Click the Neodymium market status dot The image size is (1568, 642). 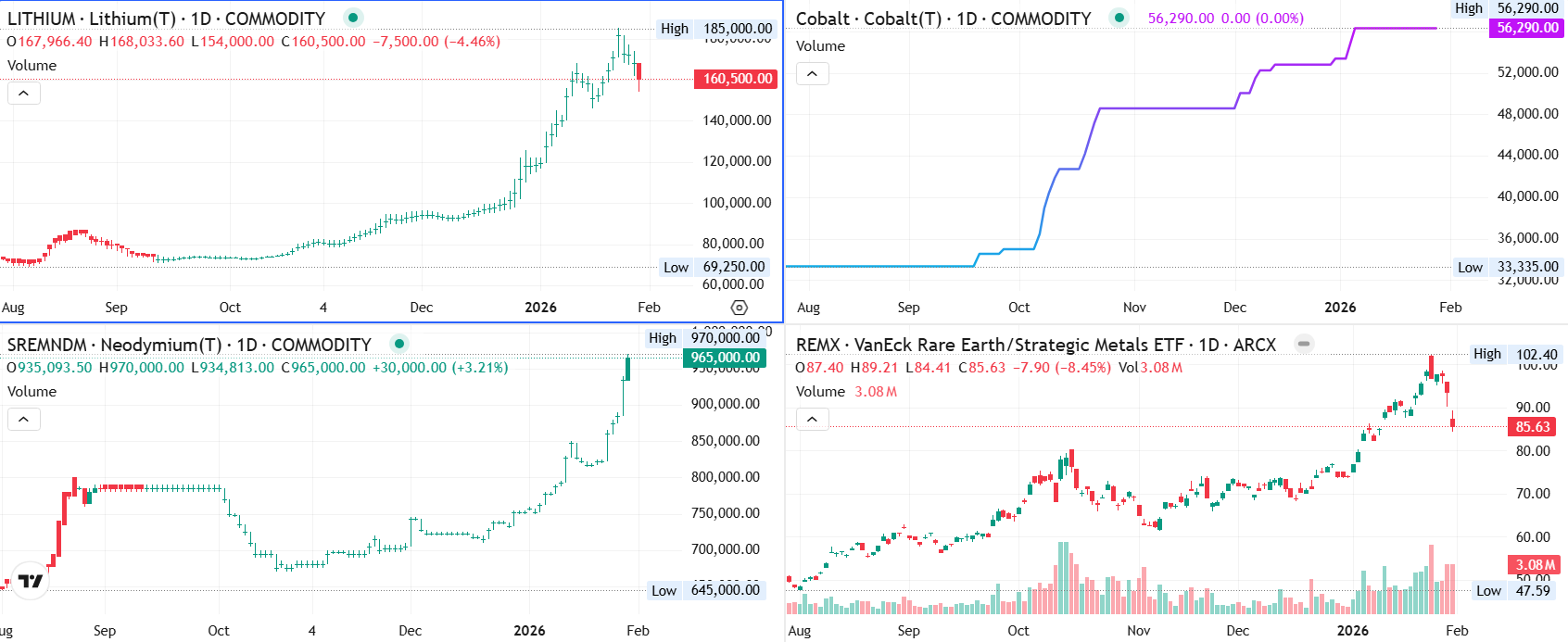pos(399,344)
